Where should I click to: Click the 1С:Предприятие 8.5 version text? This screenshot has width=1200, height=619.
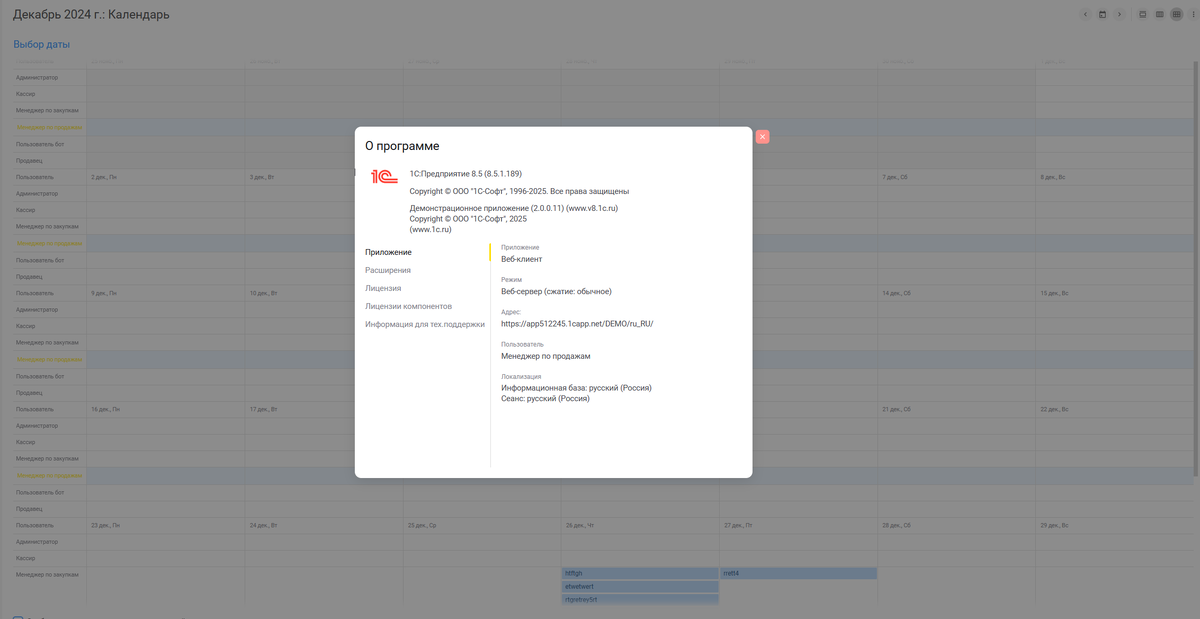click(466, 173)
